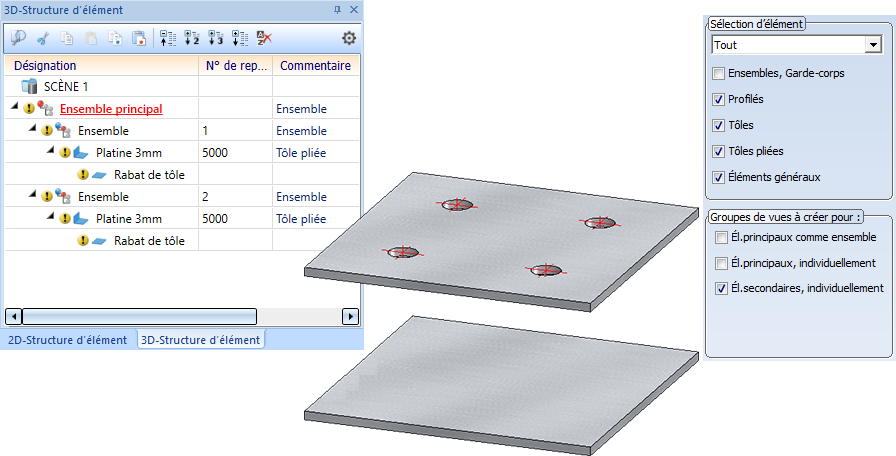The image size is (896, 456).
Task: Enable the Ensembles, Garde-corps checkbox
Action: (718, 73)
